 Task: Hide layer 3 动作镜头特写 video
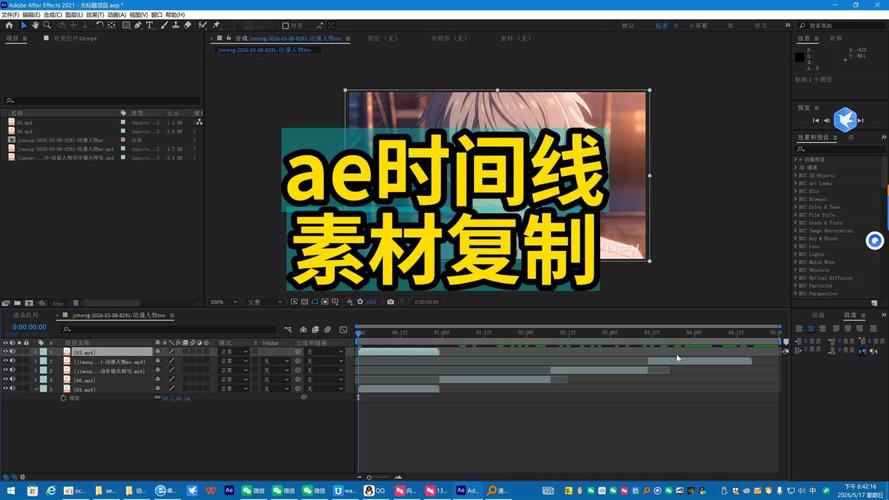coord(6,370)
